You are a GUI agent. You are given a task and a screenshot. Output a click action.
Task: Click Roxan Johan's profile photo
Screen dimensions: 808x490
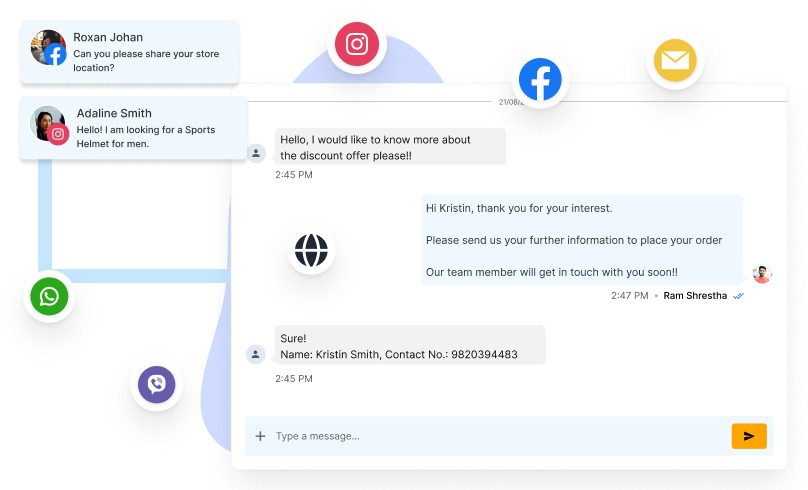[x=48, y=47]
